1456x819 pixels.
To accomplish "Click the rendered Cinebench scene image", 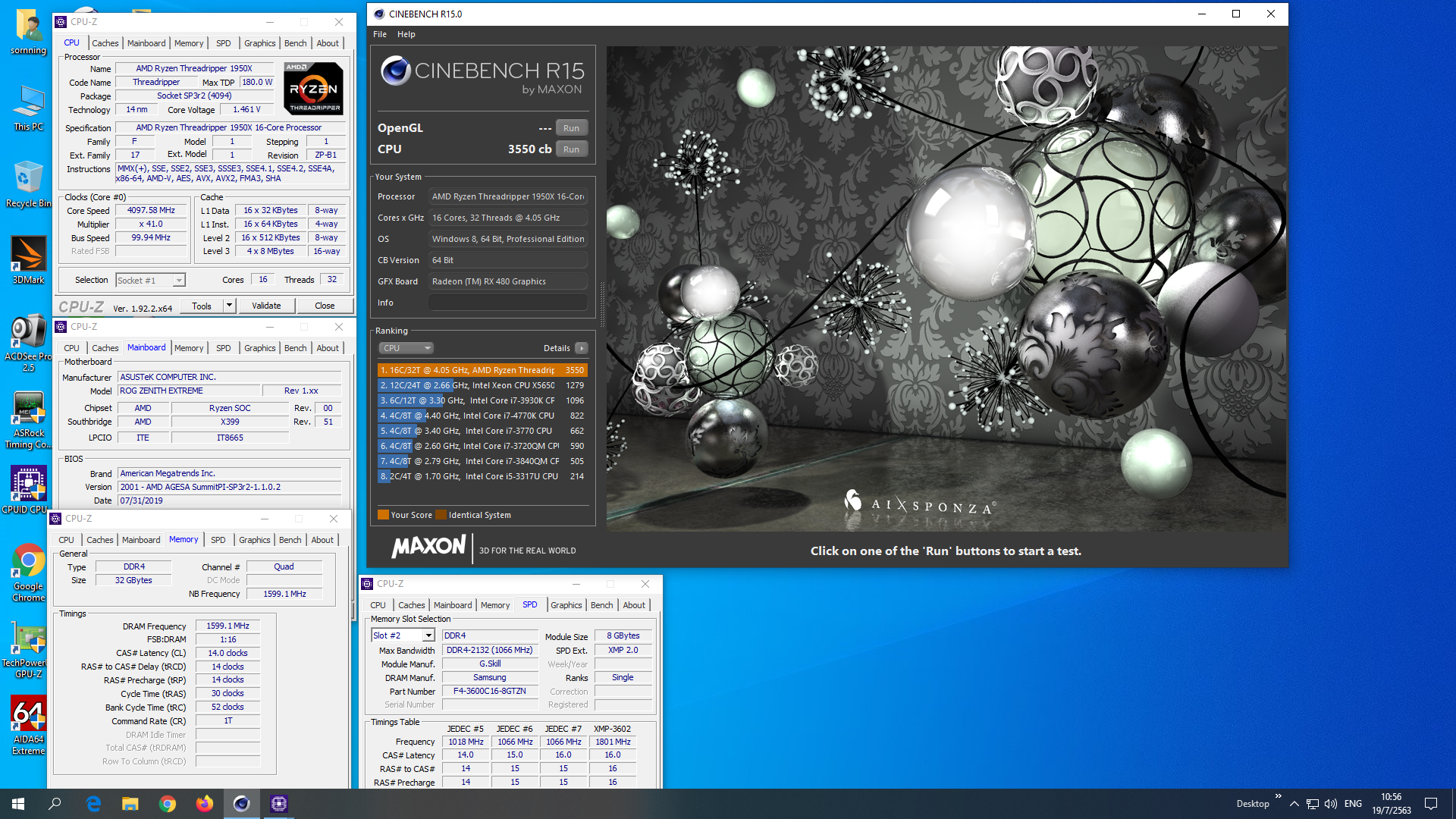I will click(946, 288).
